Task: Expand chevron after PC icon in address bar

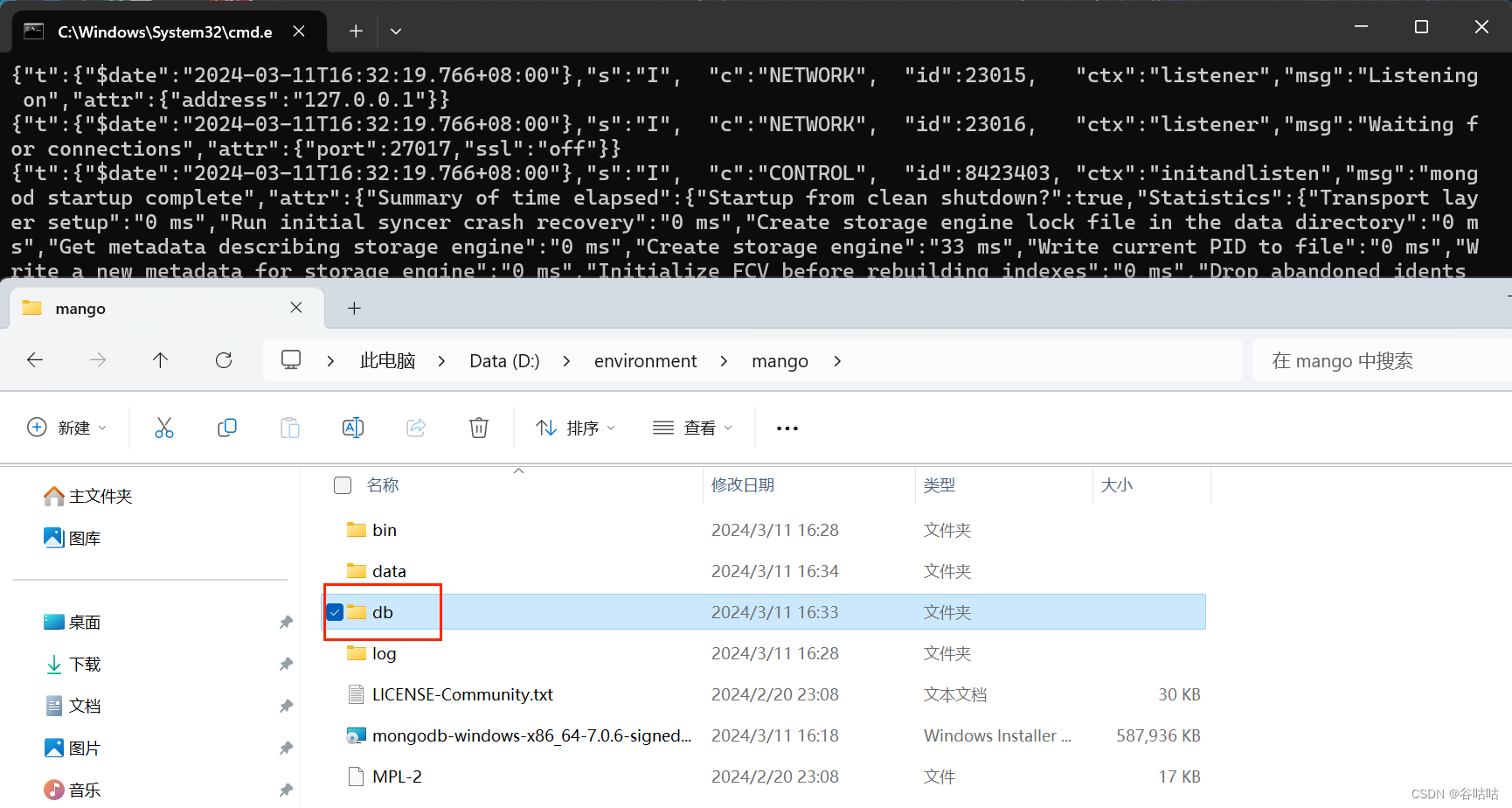Action: [x=330, y=361]
